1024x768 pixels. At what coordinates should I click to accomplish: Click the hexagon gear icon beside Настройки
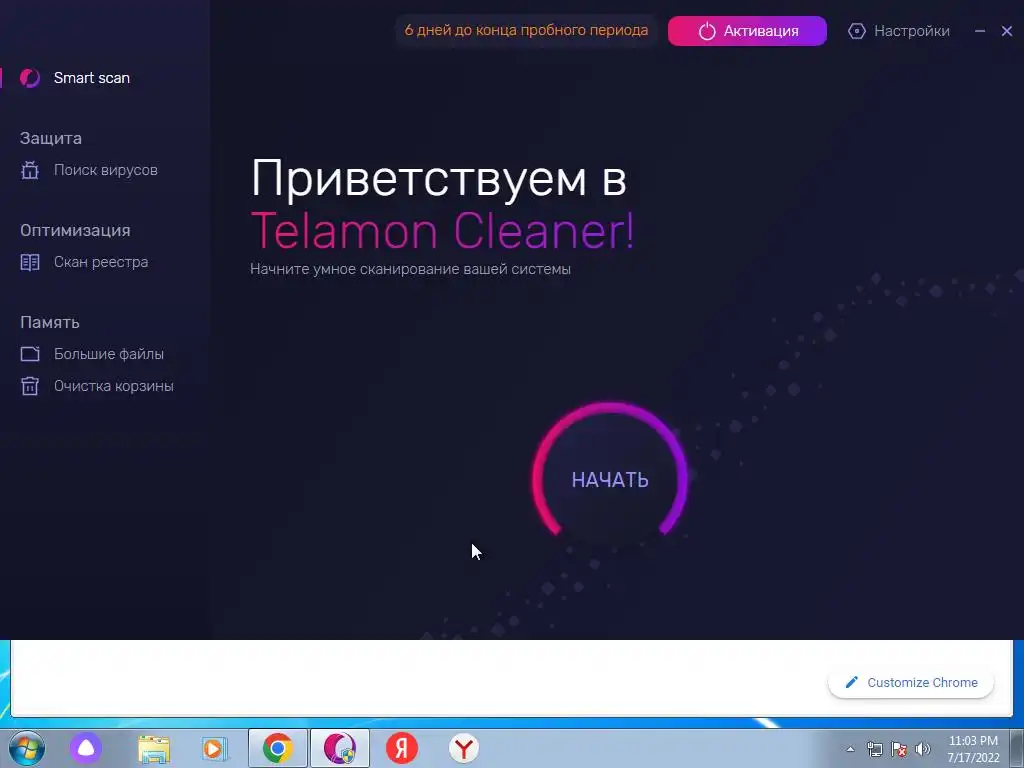pos(857,31)
